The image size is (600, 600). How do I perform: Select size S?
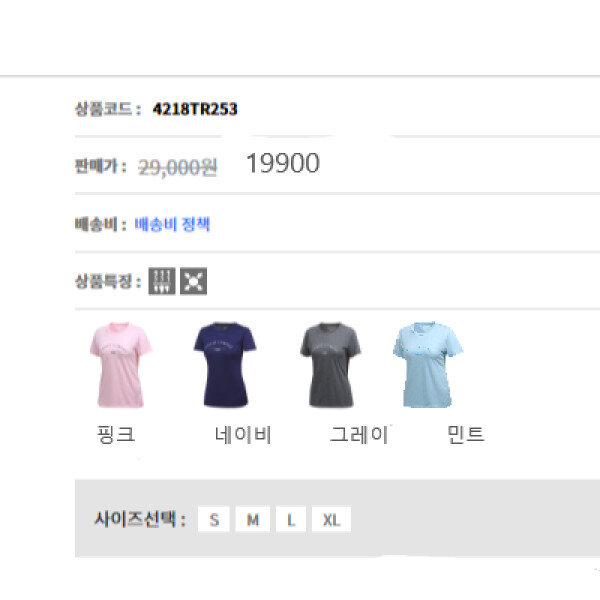pyautogui.click(x=214, y=519)
